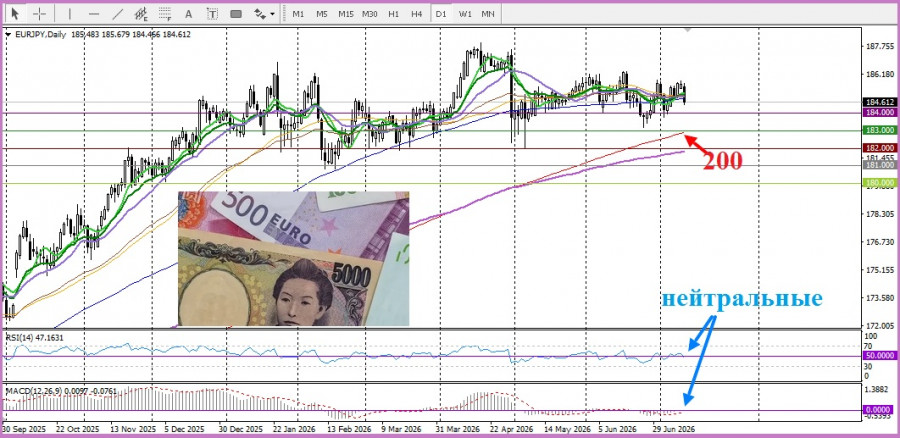Choose the Fibonacci Retracement tool
The image size is (900, 438).
tap(165, 13)
